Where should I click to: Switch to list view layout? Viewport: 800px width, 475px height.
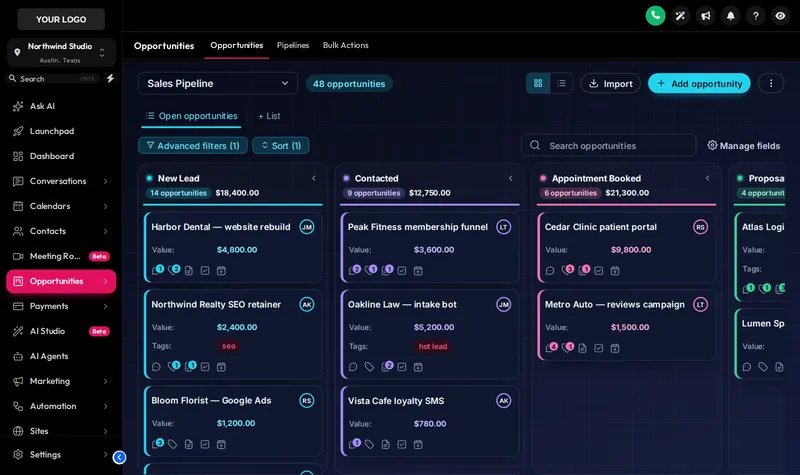coord(561,83)
